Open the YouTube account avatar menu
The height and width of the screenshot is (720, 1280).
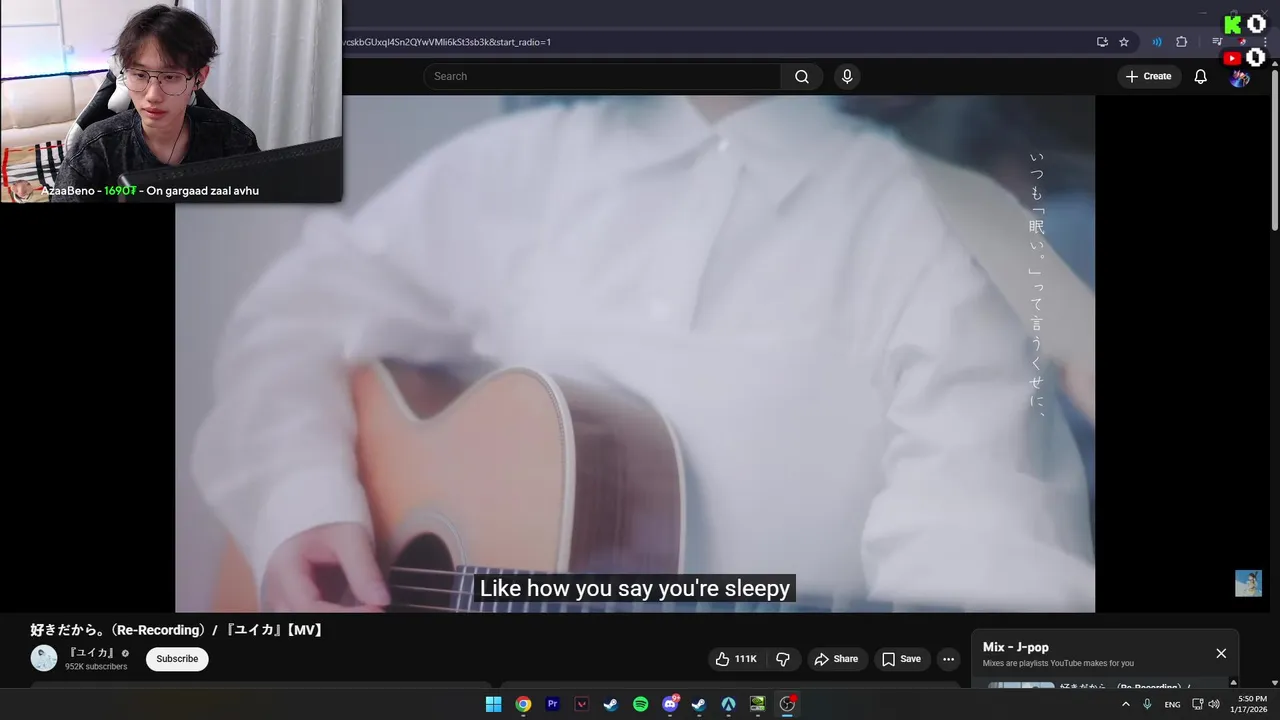[x=1240, y=77]
